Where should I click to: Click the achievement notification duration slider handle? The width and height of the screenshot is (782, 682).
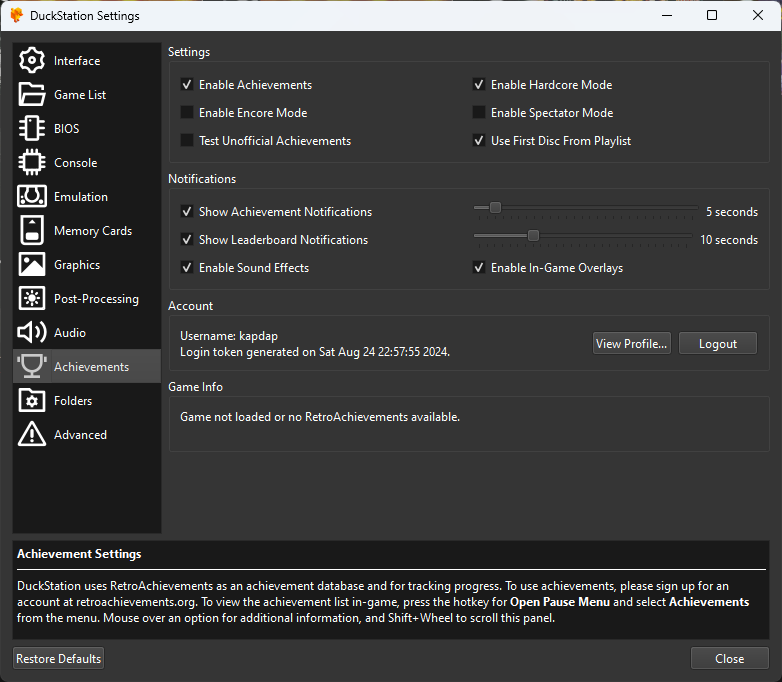(495, 208)
